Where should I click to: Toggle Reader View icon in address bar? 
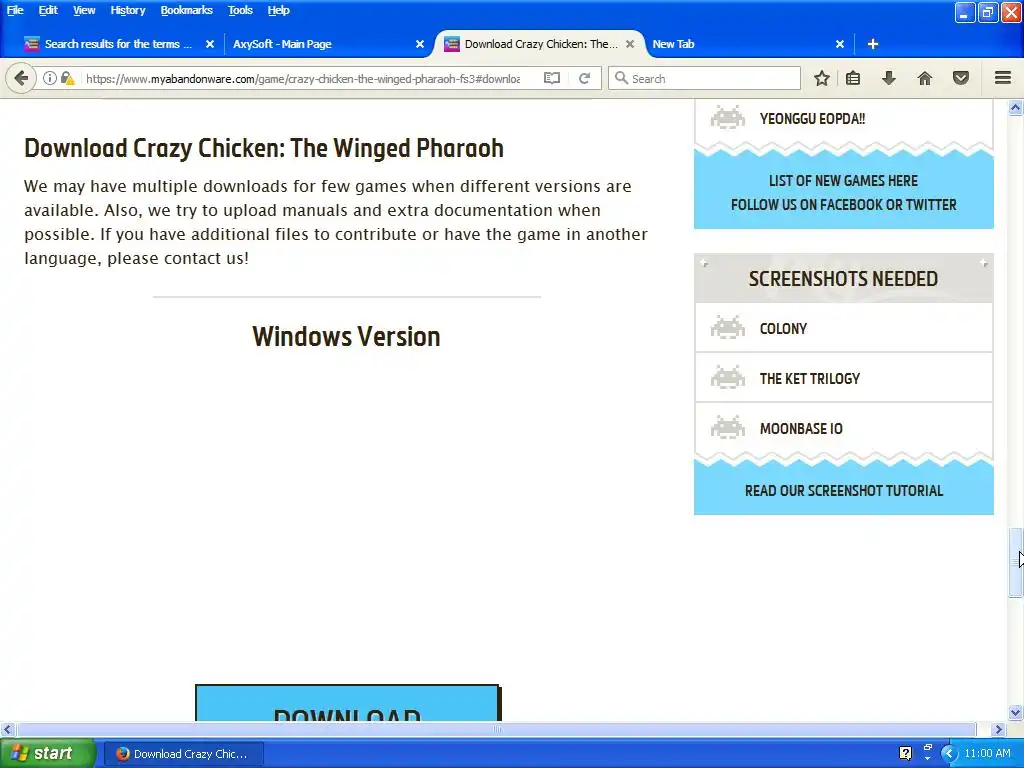click(552, 78)
